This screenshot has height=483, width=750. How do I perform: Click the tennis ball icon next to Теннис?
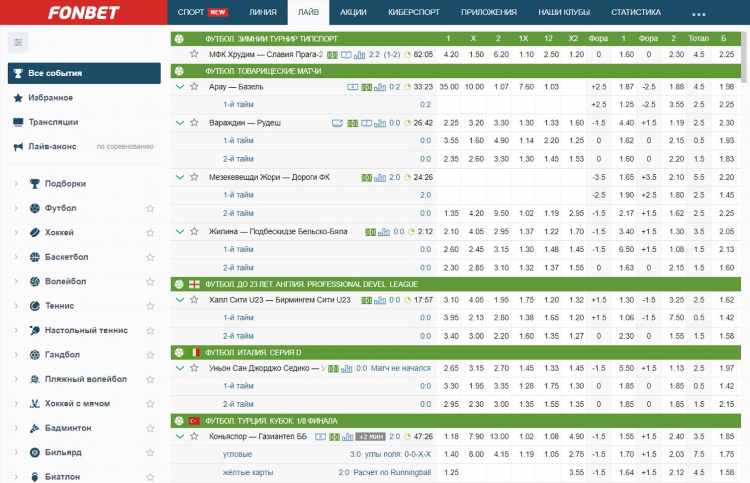pos(34,306)
